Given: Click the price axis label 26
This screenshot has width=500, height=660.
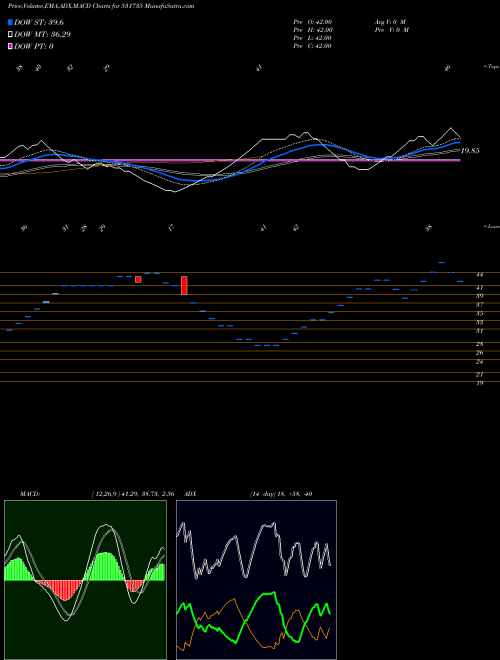Looking at the screenshot, I should click(479, 353).
